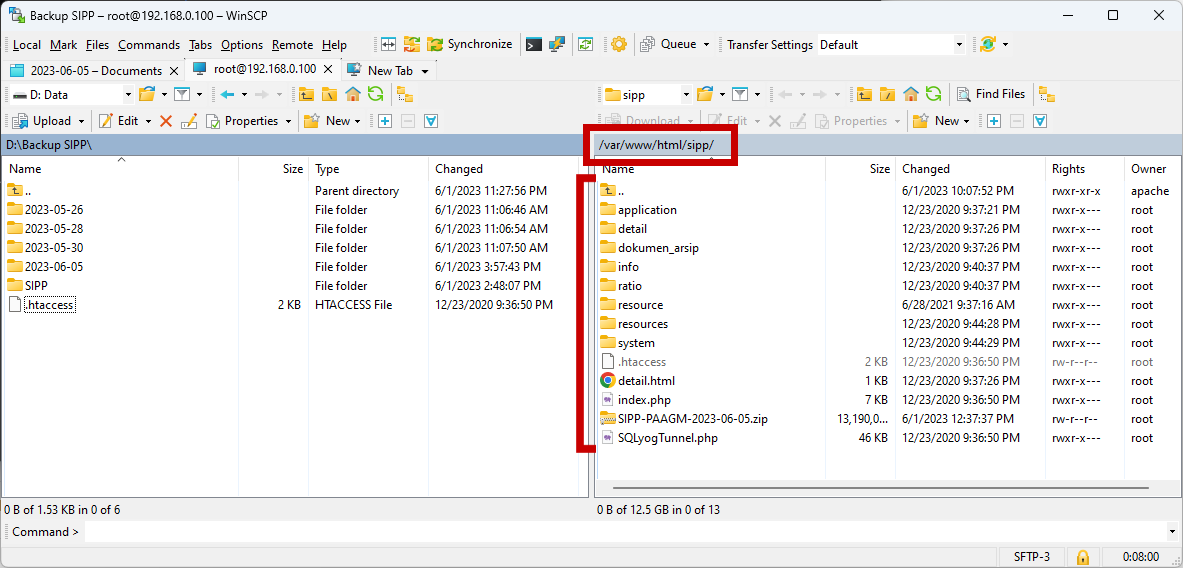This screenshot has height=568, width=1183.
Task: Open the Commands menu
Action: [x=149, y=45]
